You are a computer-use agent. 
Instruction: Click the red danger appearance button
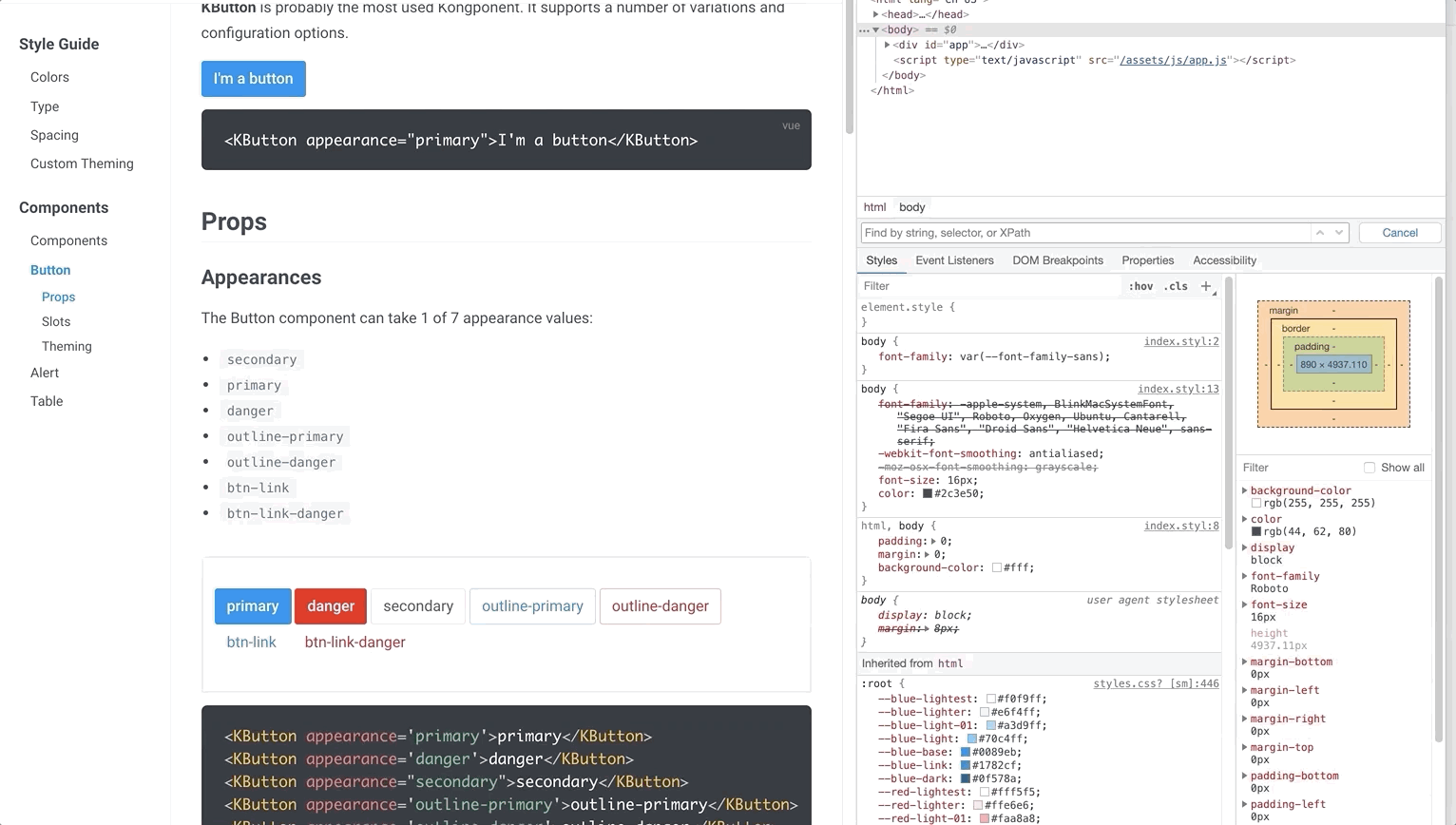point(331,606)
